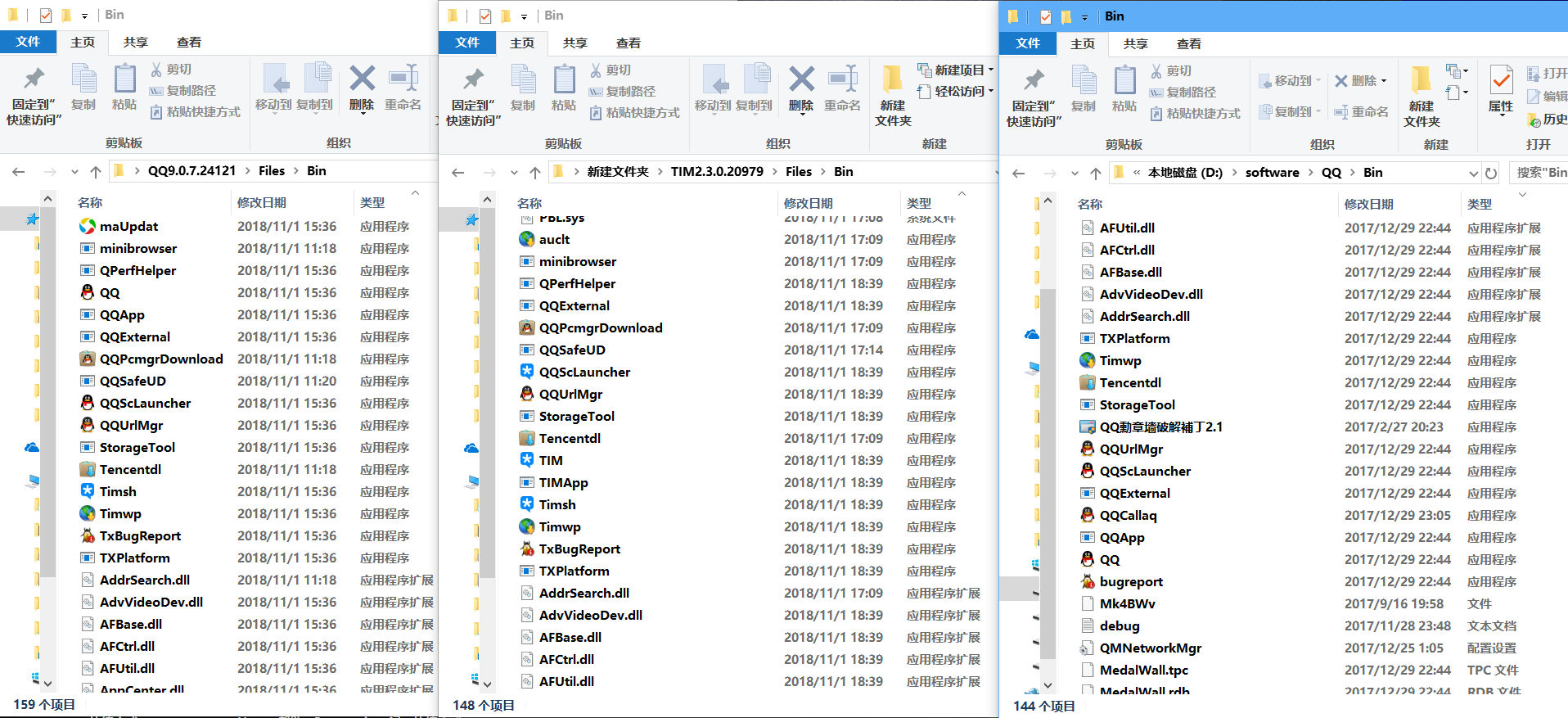
Task: Click back arrow in the right window
Action: coord(1018,173)
